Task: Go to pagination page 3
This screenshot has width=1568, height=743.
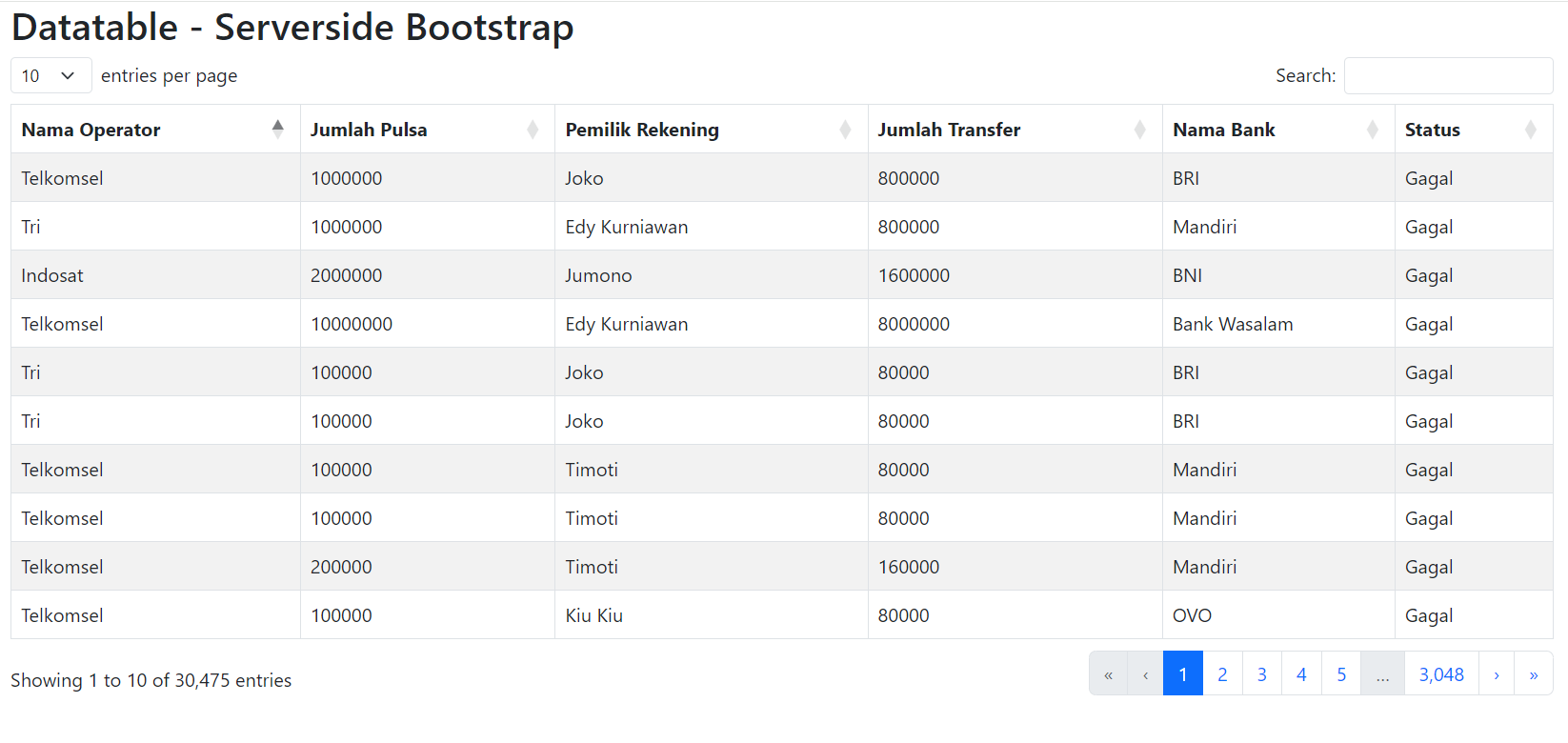Action: tap(1262, 674)
